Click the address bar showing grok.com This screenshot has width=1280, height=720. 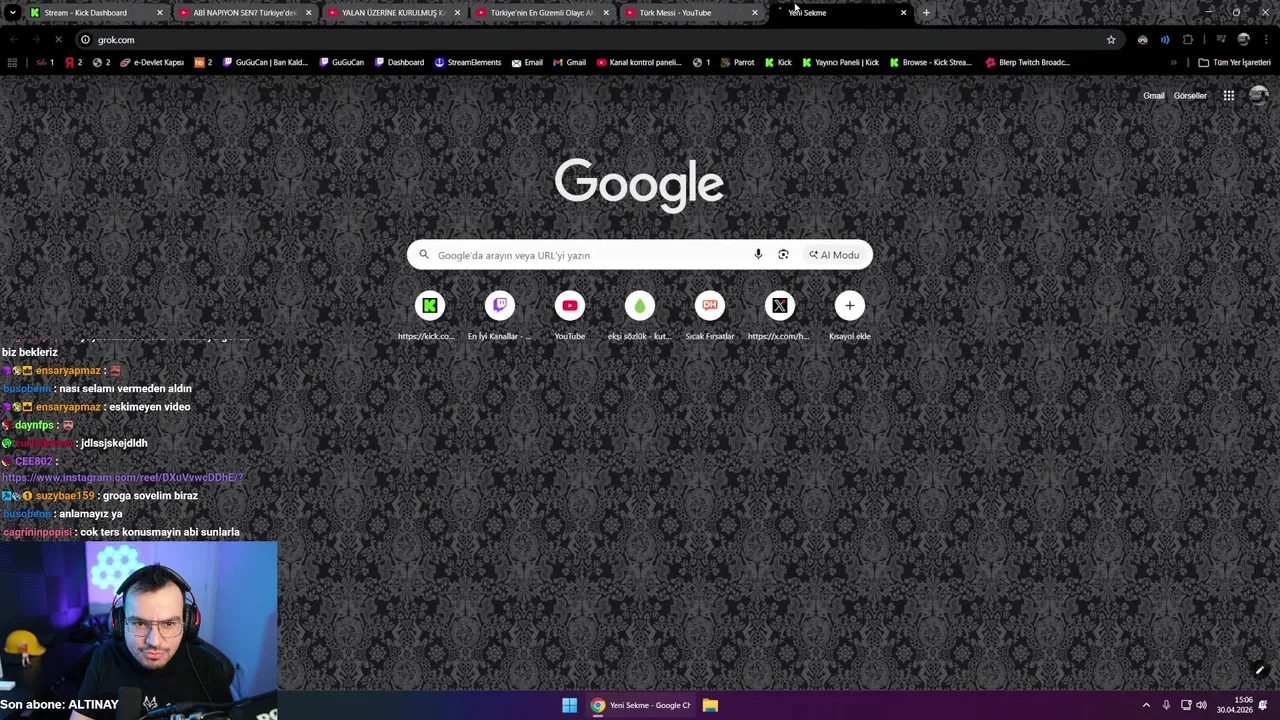[600, 40]
